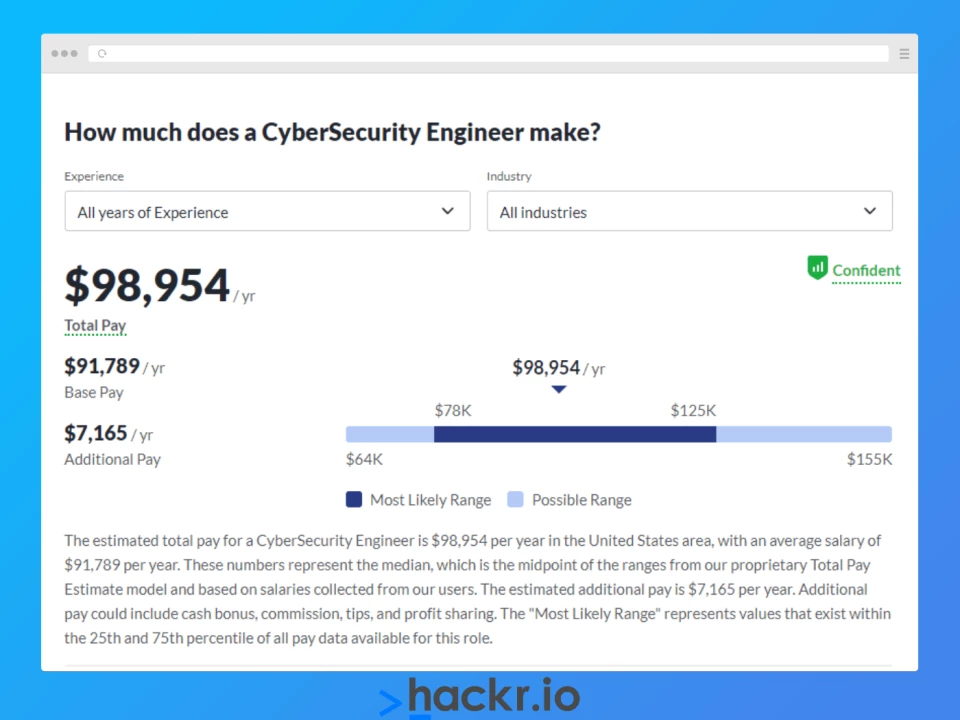Click the browser address bar field
960x720 pixels.
(489, 54)
